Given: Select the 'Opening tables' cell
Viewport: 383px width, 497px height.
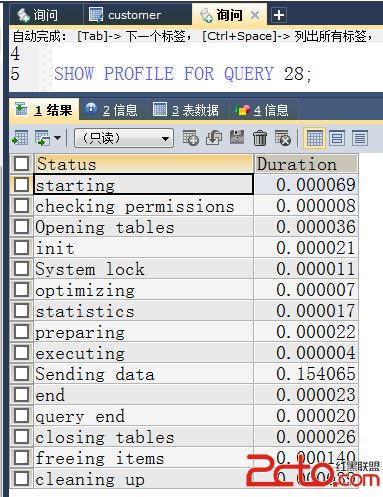Looking at the screenshot, I should (x=144, y=227).
